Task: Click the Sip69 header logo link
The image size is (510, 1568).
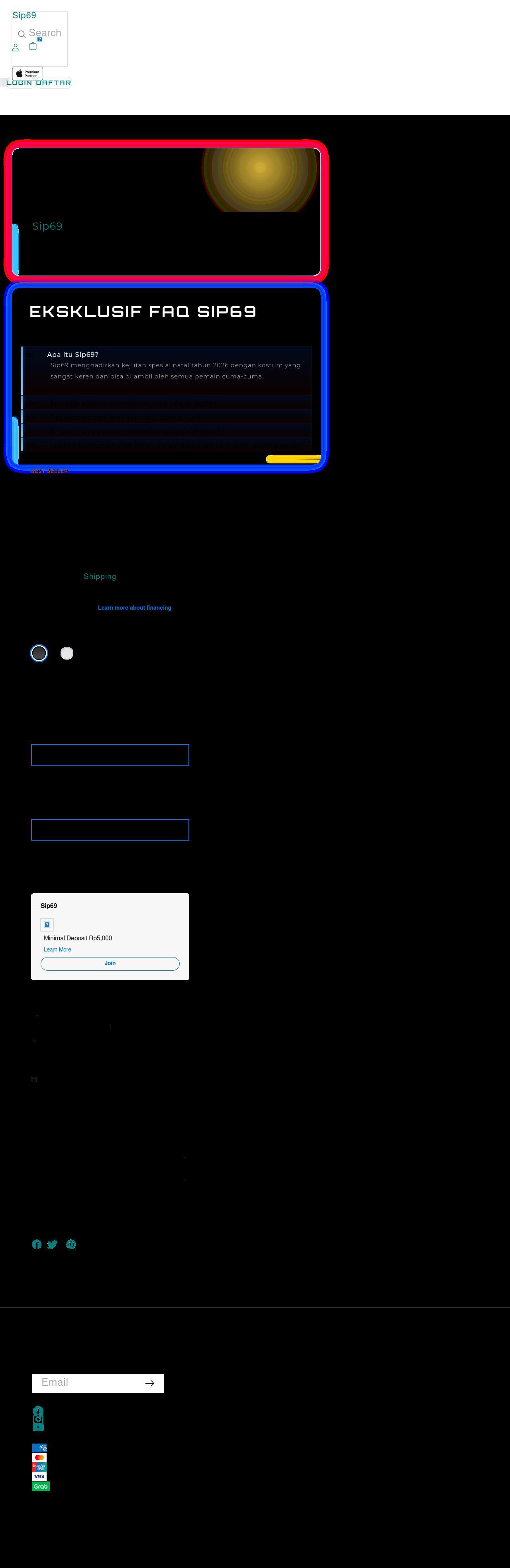Action: (24, 15)
